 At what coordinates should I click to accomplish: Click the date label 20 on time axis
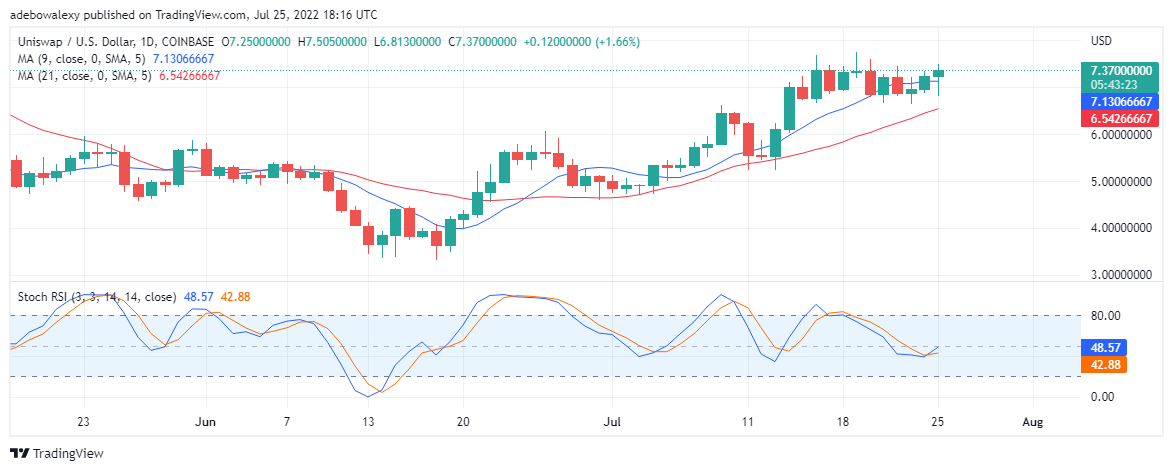point(462,422)
